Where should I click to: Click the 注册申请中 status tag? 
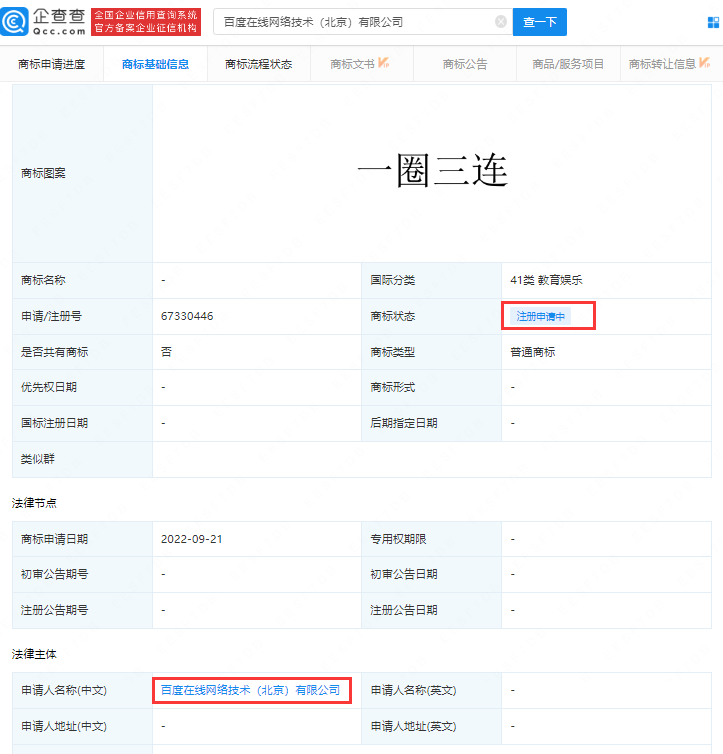click(x=541, y=316)
